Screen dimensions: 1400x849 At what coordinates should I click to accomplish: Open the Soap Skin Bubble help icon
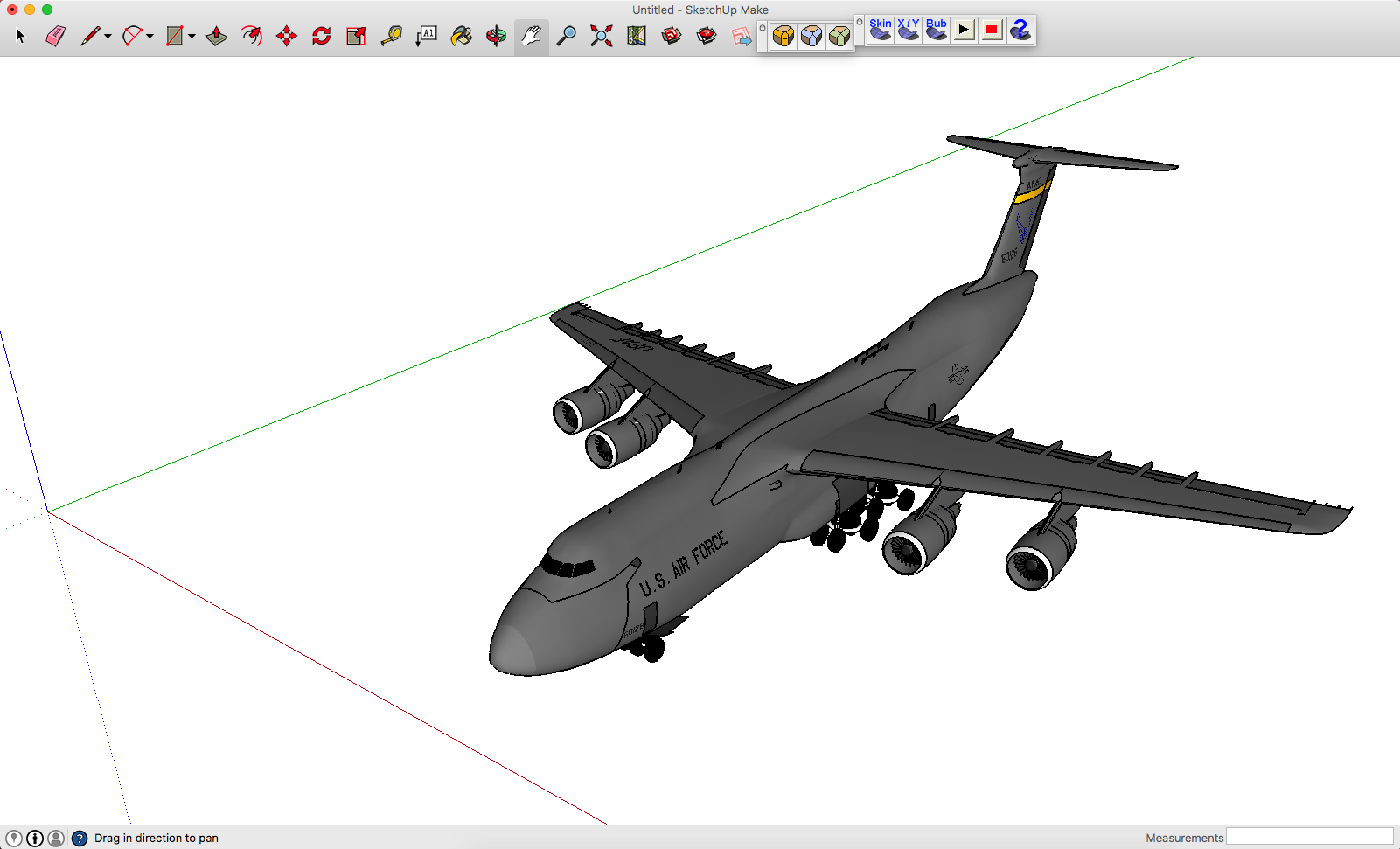point(1020,30)
